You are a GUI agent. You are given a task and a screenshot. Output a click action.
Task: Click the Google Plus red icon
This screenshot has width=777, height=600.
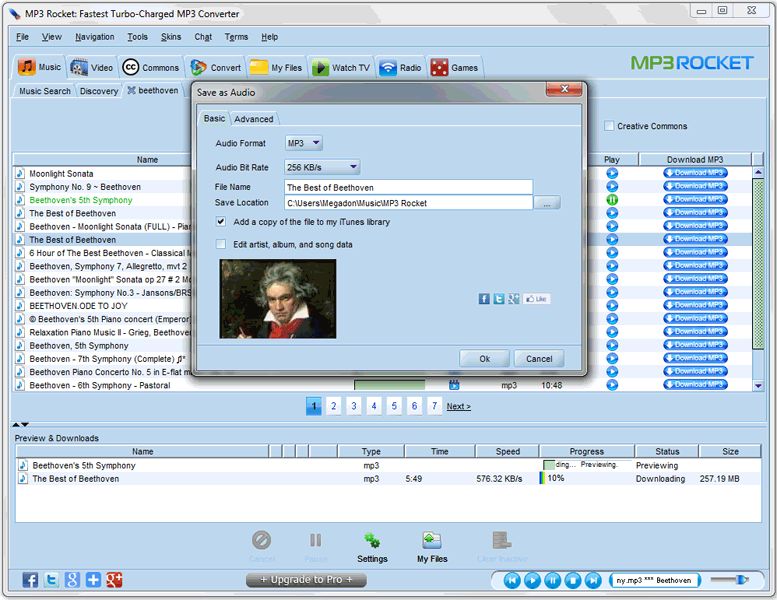click(114, 580)
